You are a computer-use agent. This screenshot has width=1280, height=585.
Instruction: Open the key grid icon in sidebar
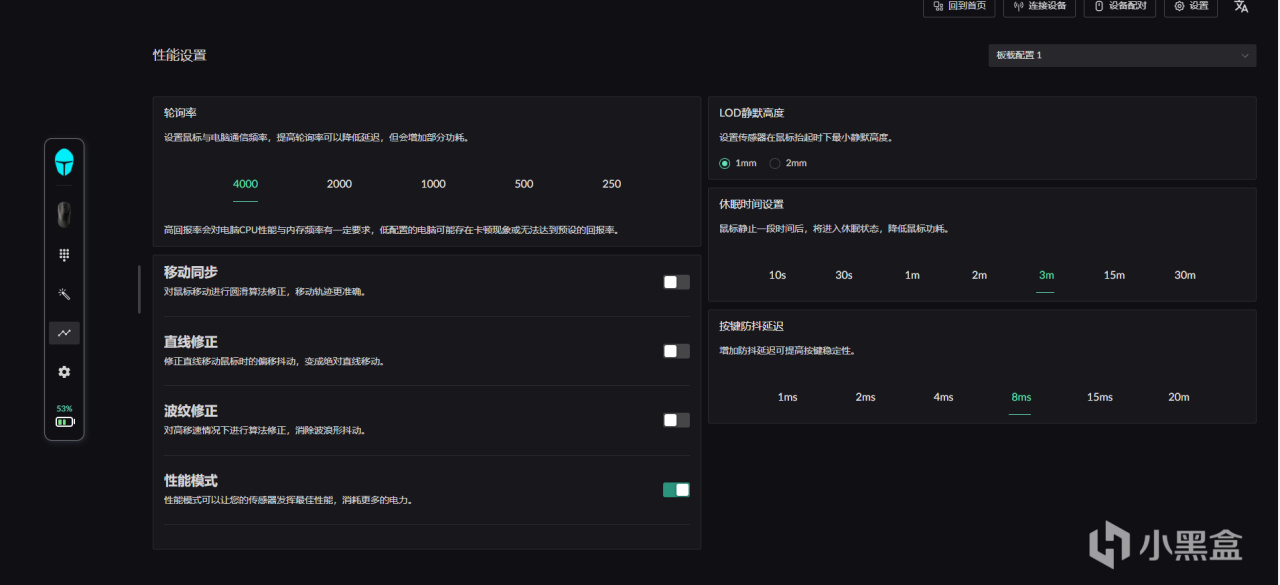[64, 255]
